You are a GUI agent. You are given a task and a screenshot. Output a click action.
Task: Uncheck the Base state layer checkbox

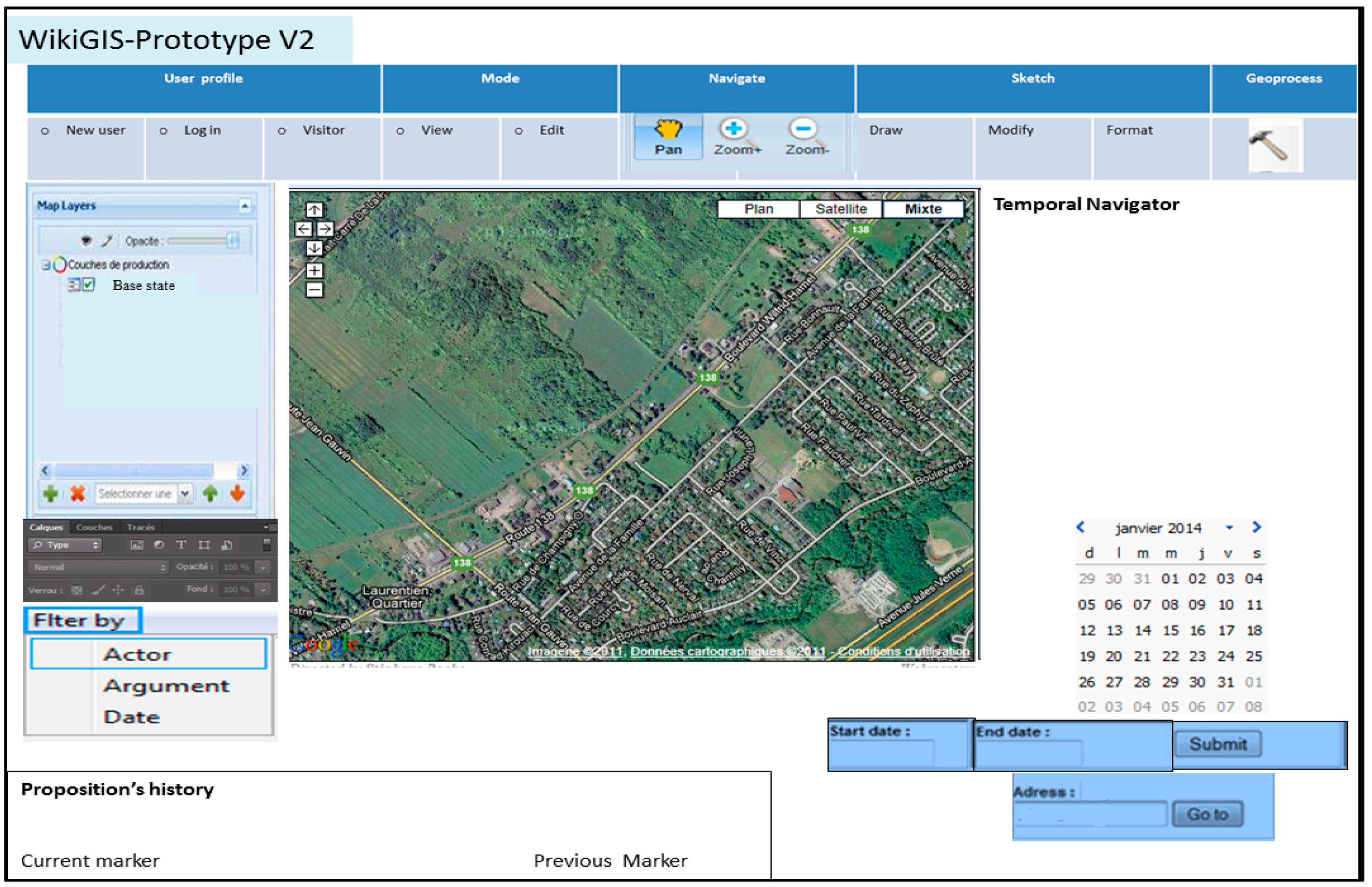click(89, 285)
